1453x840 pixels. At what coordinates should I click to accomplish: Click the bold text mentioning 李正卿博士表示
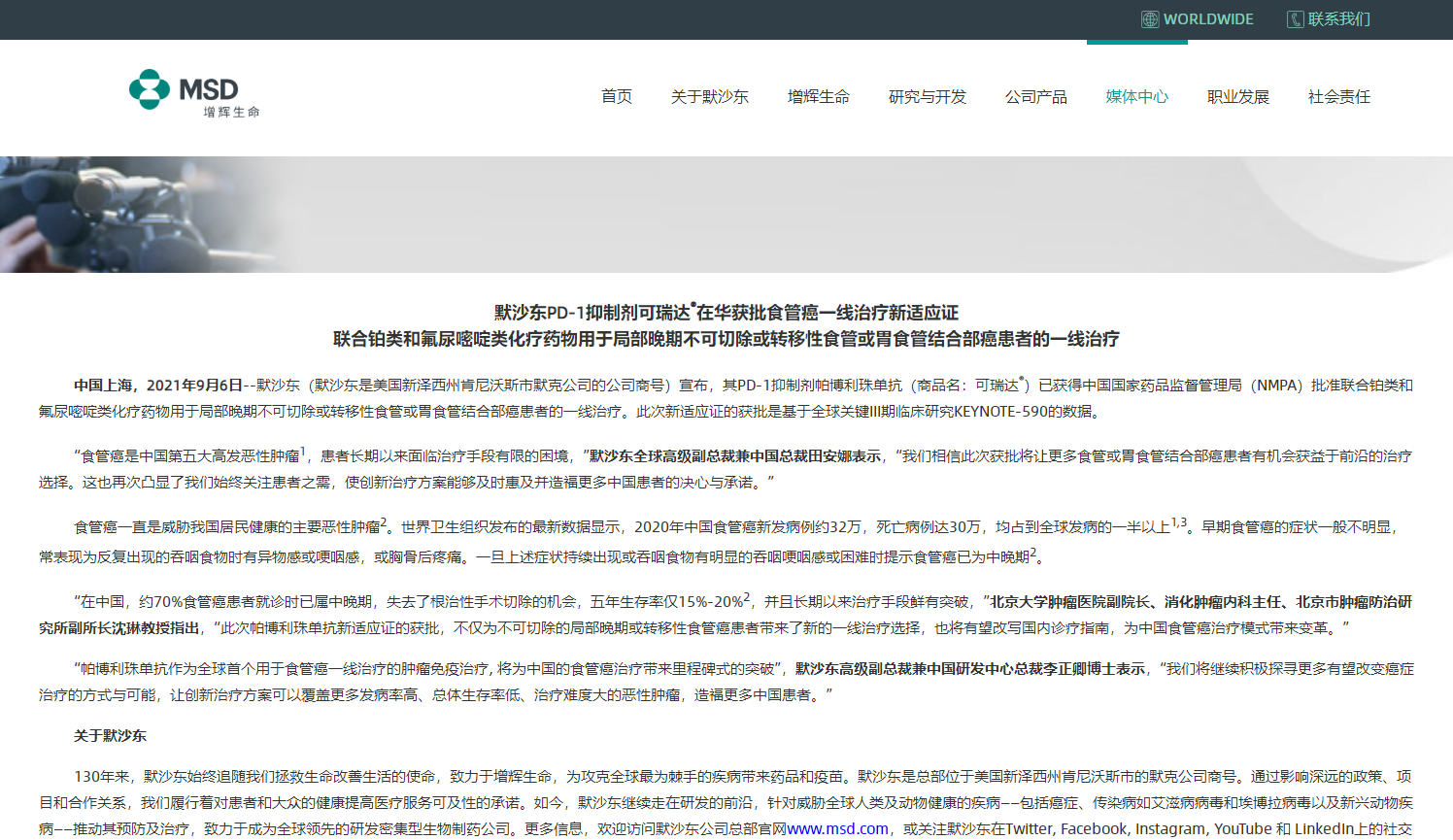(970, 669)
